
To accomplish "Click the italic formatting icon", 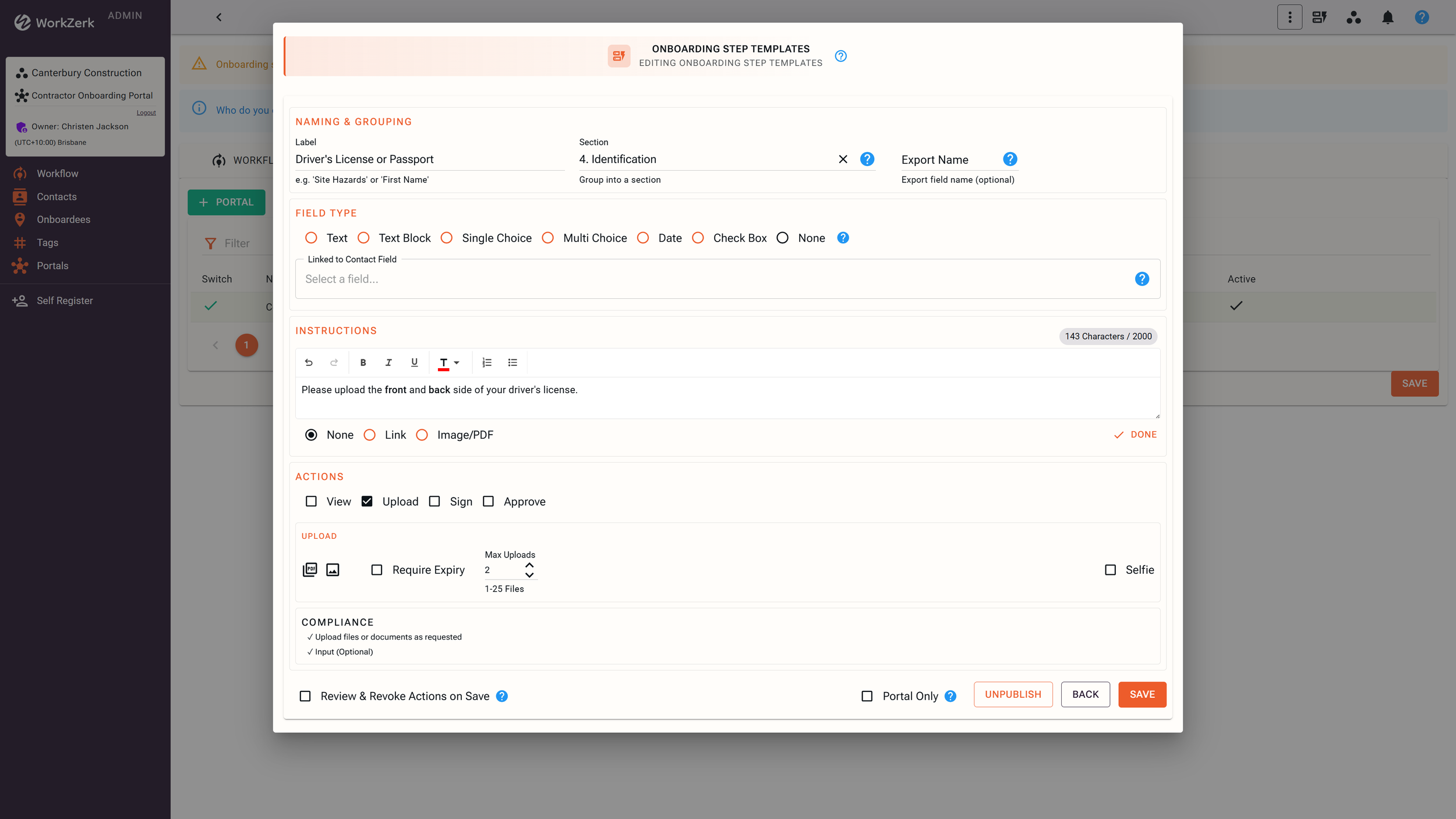I will tap(388, 362).
